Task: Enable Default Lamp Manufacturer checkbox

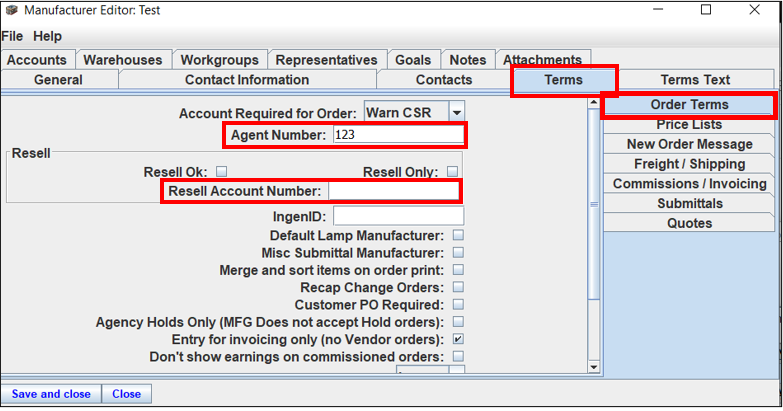Action: [x=458, y=235]
